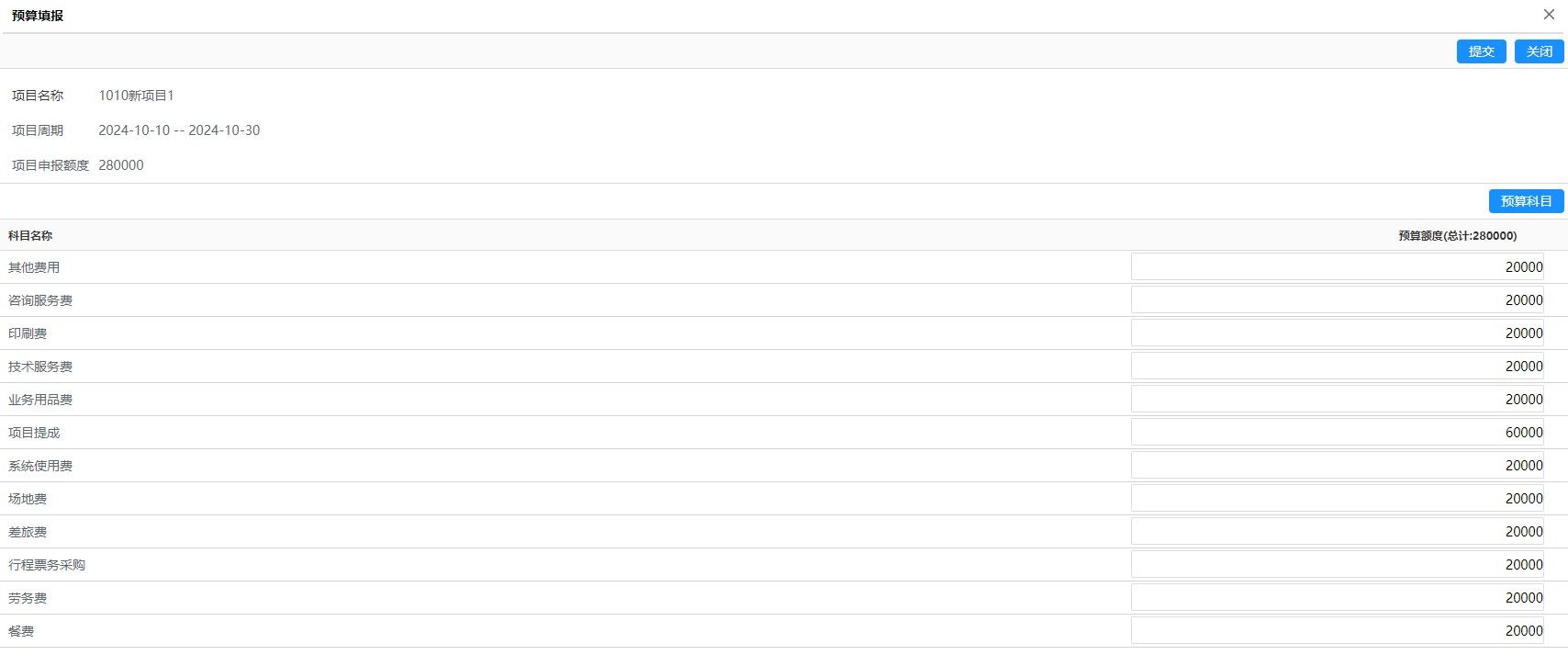
Task: Click the 其他费用 budget amount field
Action: coord(1337,267)
